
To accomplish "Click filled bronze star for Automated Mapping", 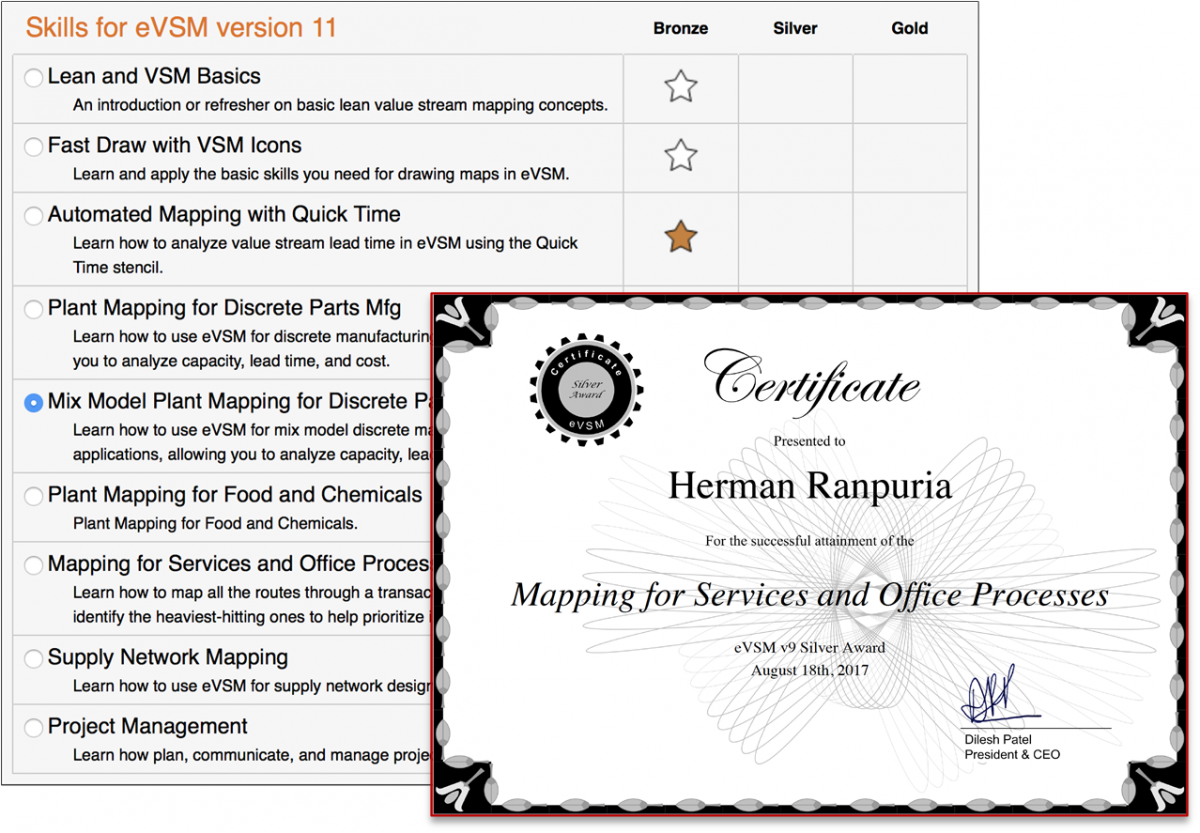I will (x=681, y=237).
